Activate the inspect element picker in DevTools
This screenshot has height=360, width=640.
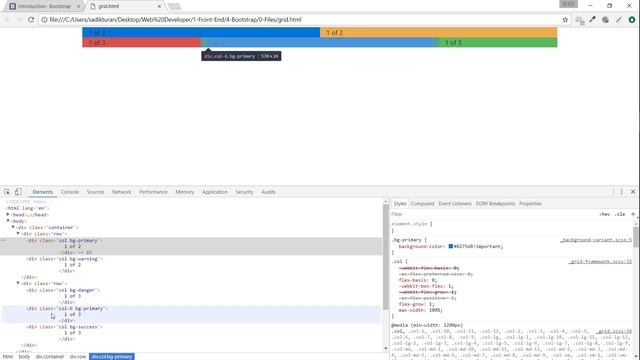tap(7, 192)
